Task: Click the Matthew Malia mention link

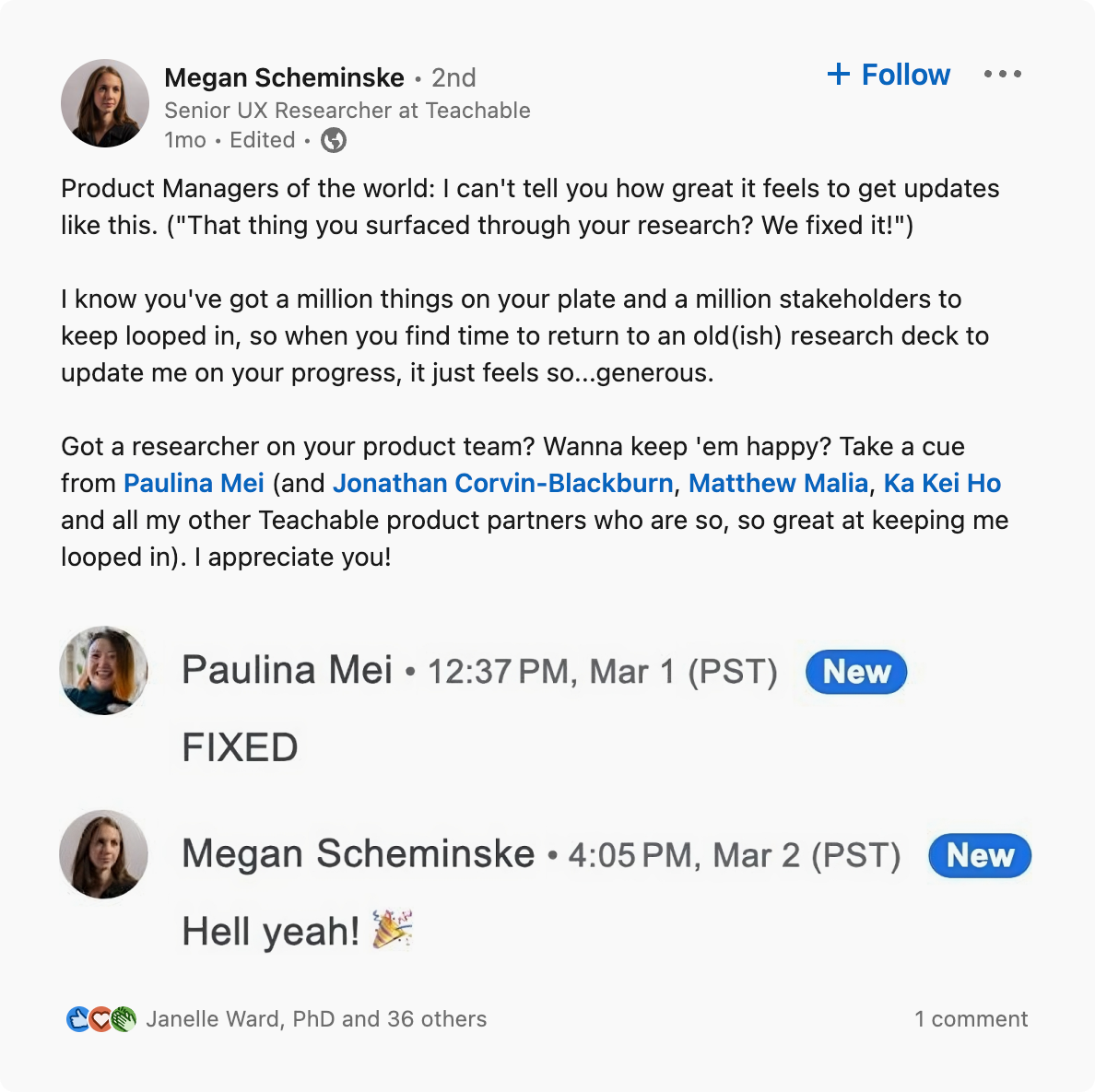Action: (x=777, y=482)
